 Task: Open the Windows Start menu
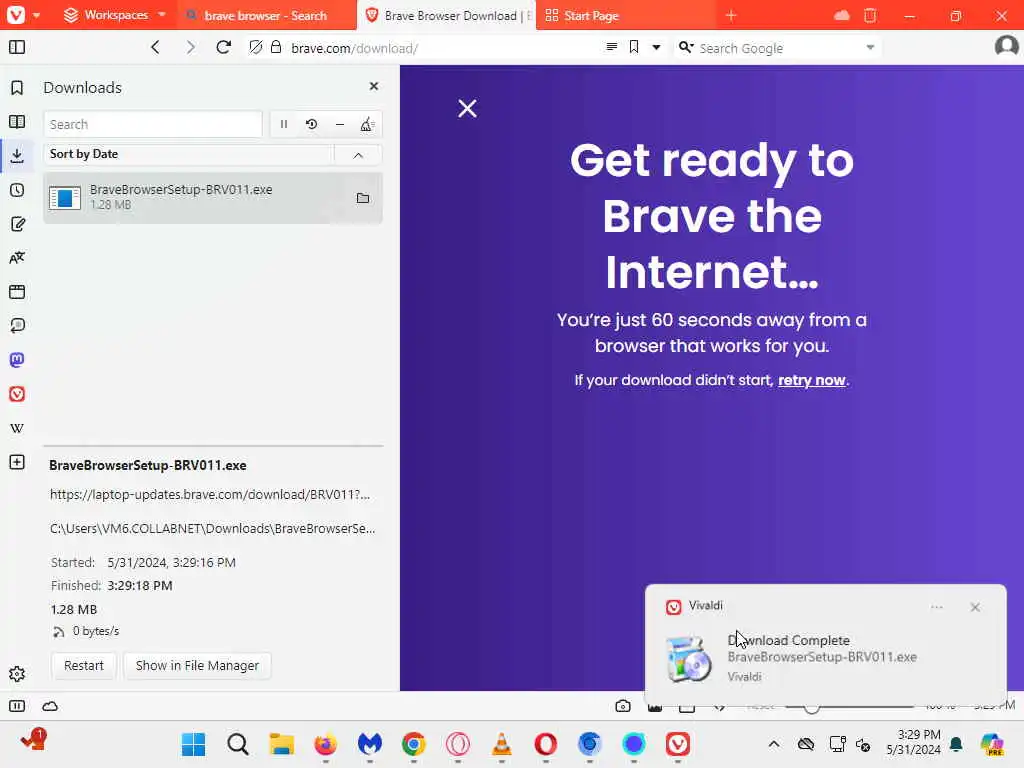193,744
